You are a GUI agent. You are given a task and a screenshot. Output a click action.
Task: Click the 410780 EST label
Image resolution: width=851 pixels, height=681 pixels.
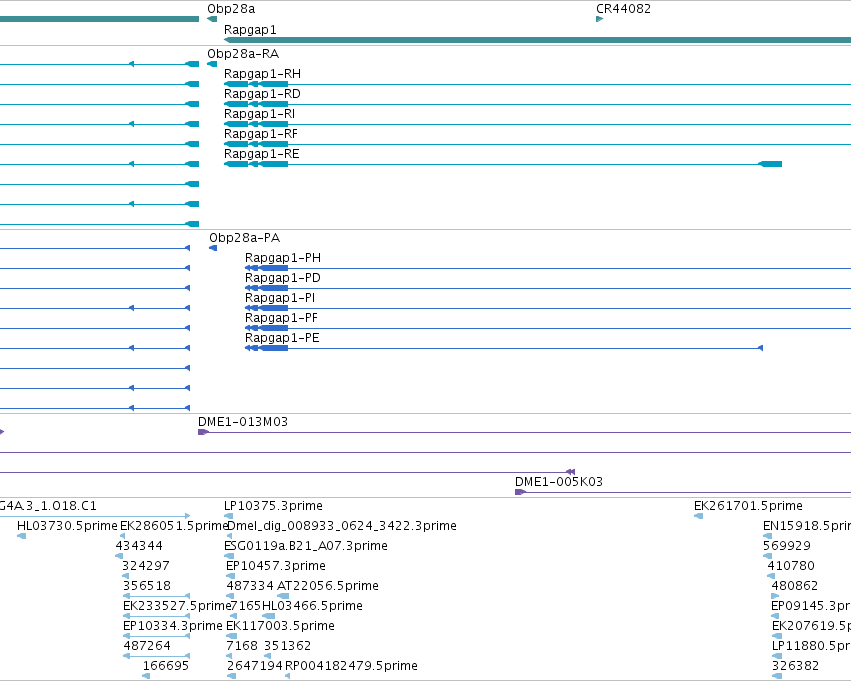tap(791, 566)
